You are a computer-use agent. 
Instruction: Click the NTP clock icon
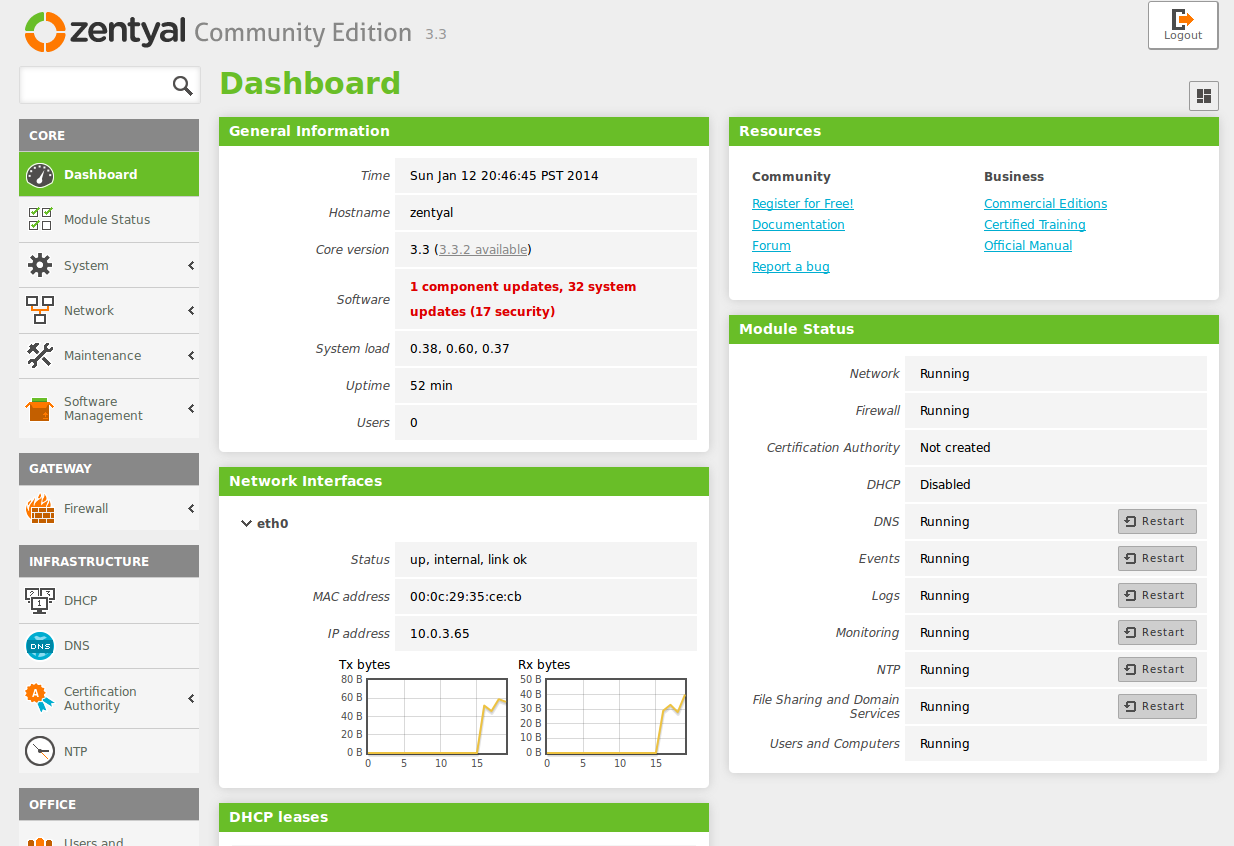(40, 751)
